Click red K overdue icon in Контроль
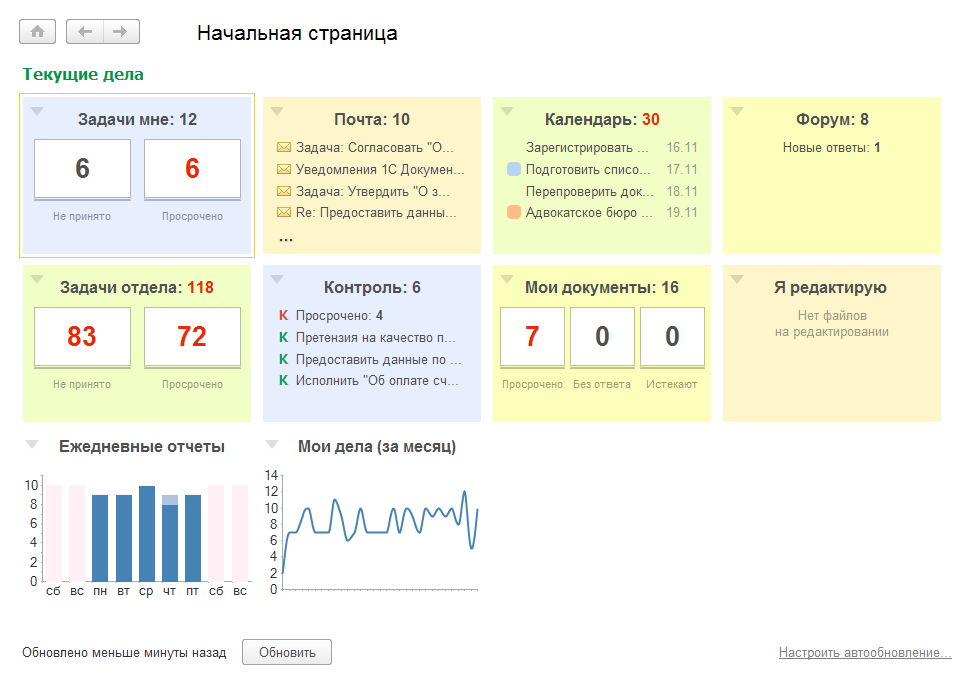The width and height of the screenshot is (977, 679). [x=283, y=316]
